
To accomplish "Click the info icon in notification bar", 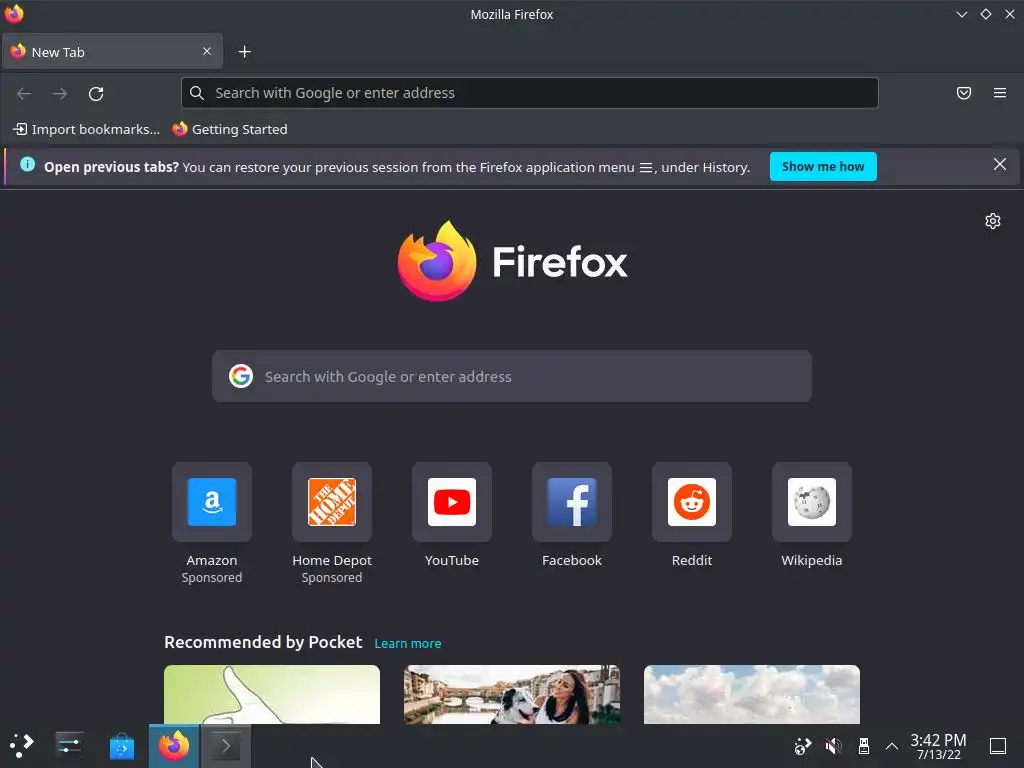I will tap(27, 165).
